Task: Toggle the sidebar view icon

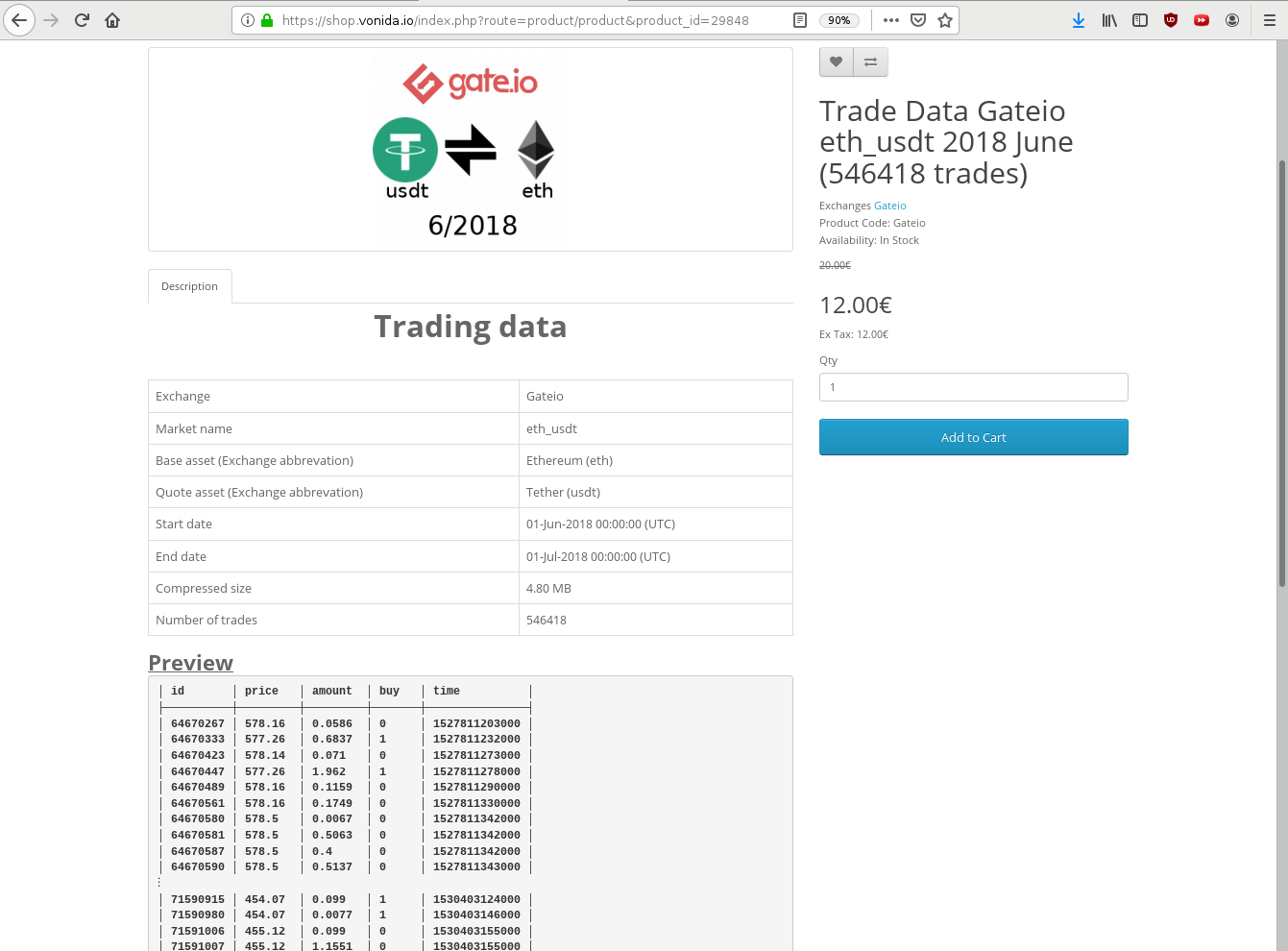Action: pyautogui.click(x=1140, y=20)
